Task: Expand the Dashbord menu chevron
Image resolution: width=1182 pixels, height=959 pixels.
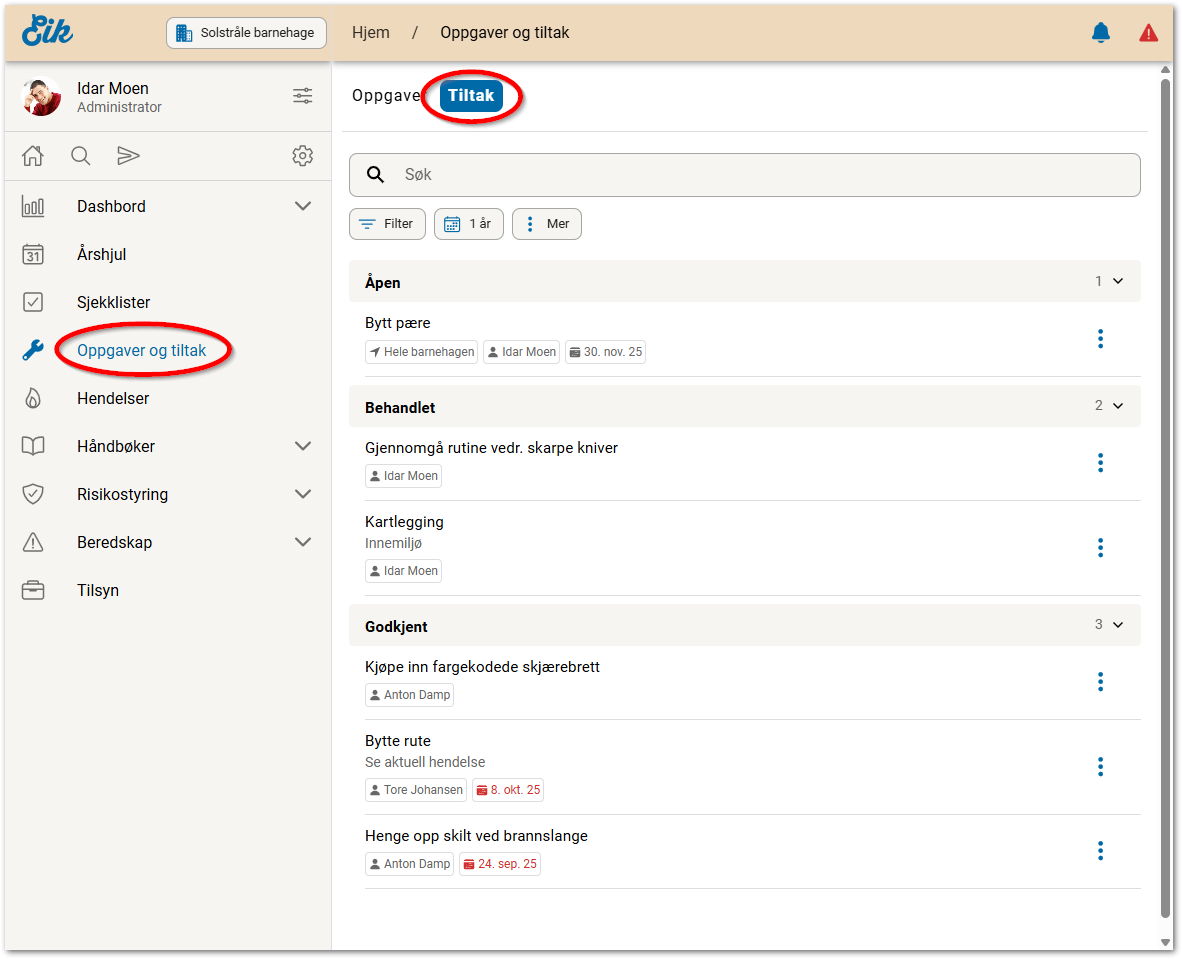Action: pos(303,206)
